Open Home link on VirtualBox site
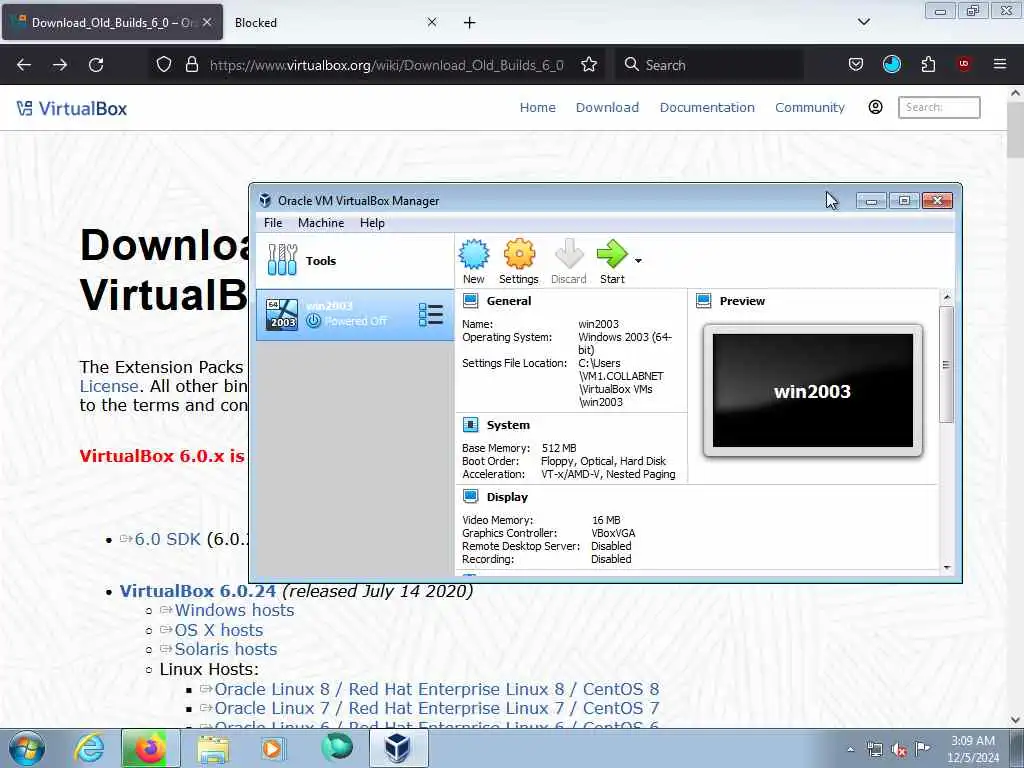The height and width of the screenshot is (768, 1024). click(x=537, y=107)
